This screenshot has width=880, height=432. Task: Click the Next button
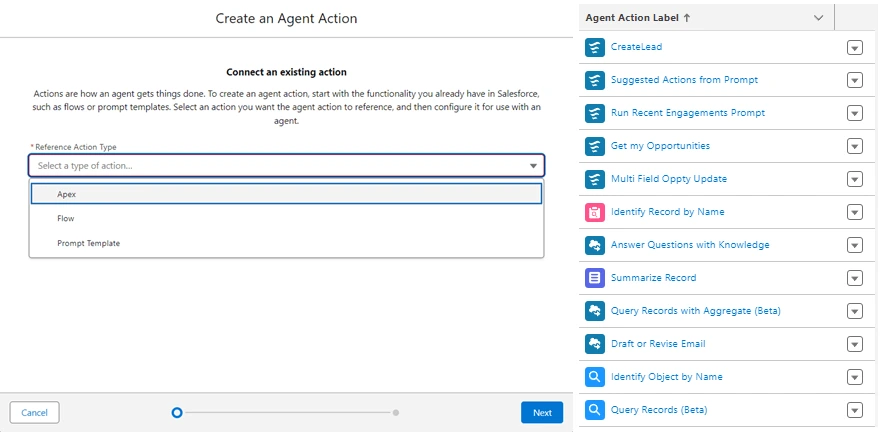click(x=542, y=412)
